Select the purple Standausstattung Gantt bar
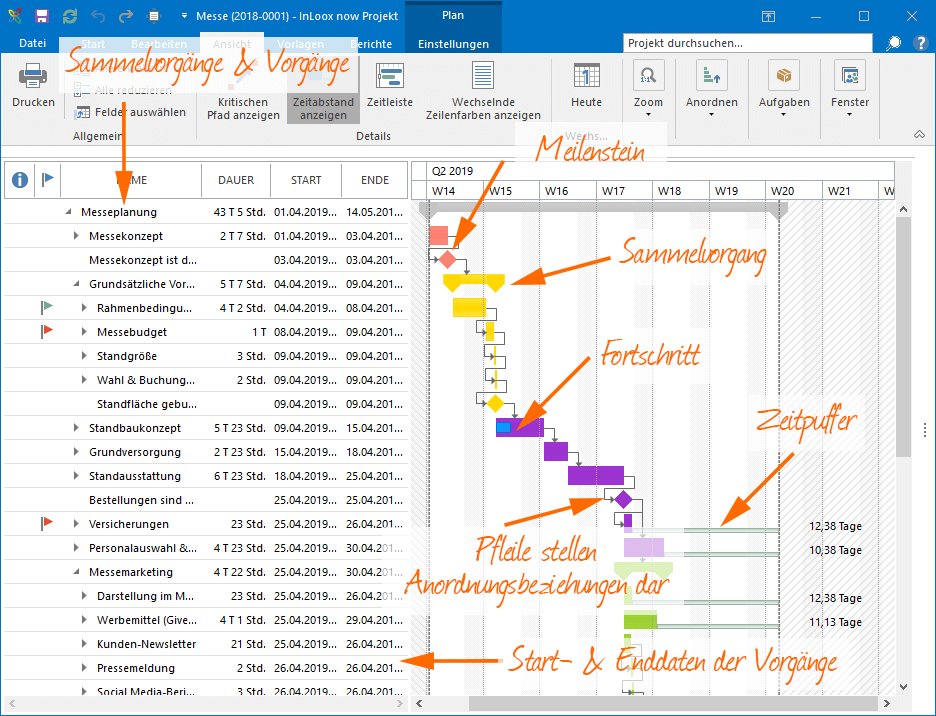Viewport: 936px width, 716px height. point(596,475)
